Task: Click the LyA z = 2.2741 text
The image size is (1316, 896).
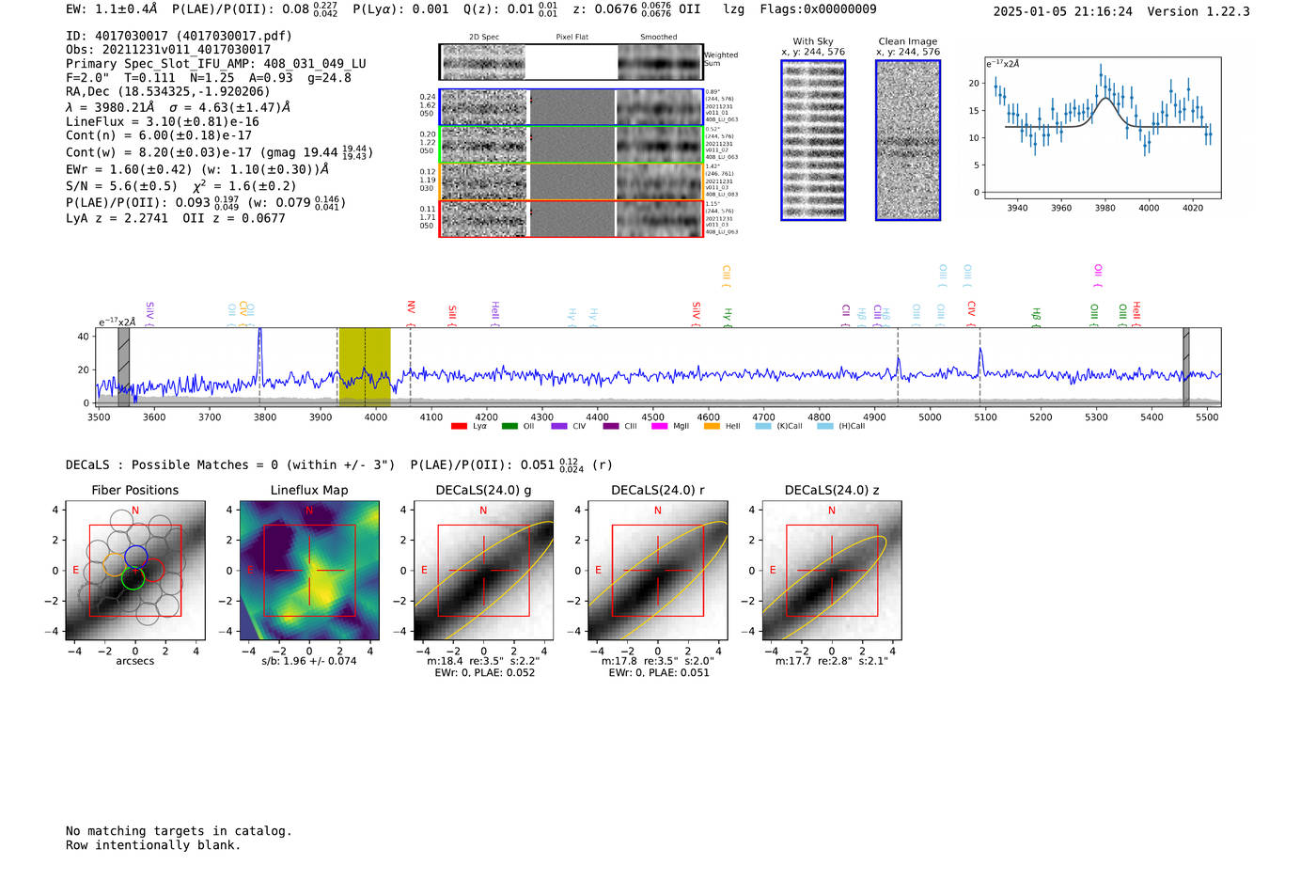Action: (117, 218)
